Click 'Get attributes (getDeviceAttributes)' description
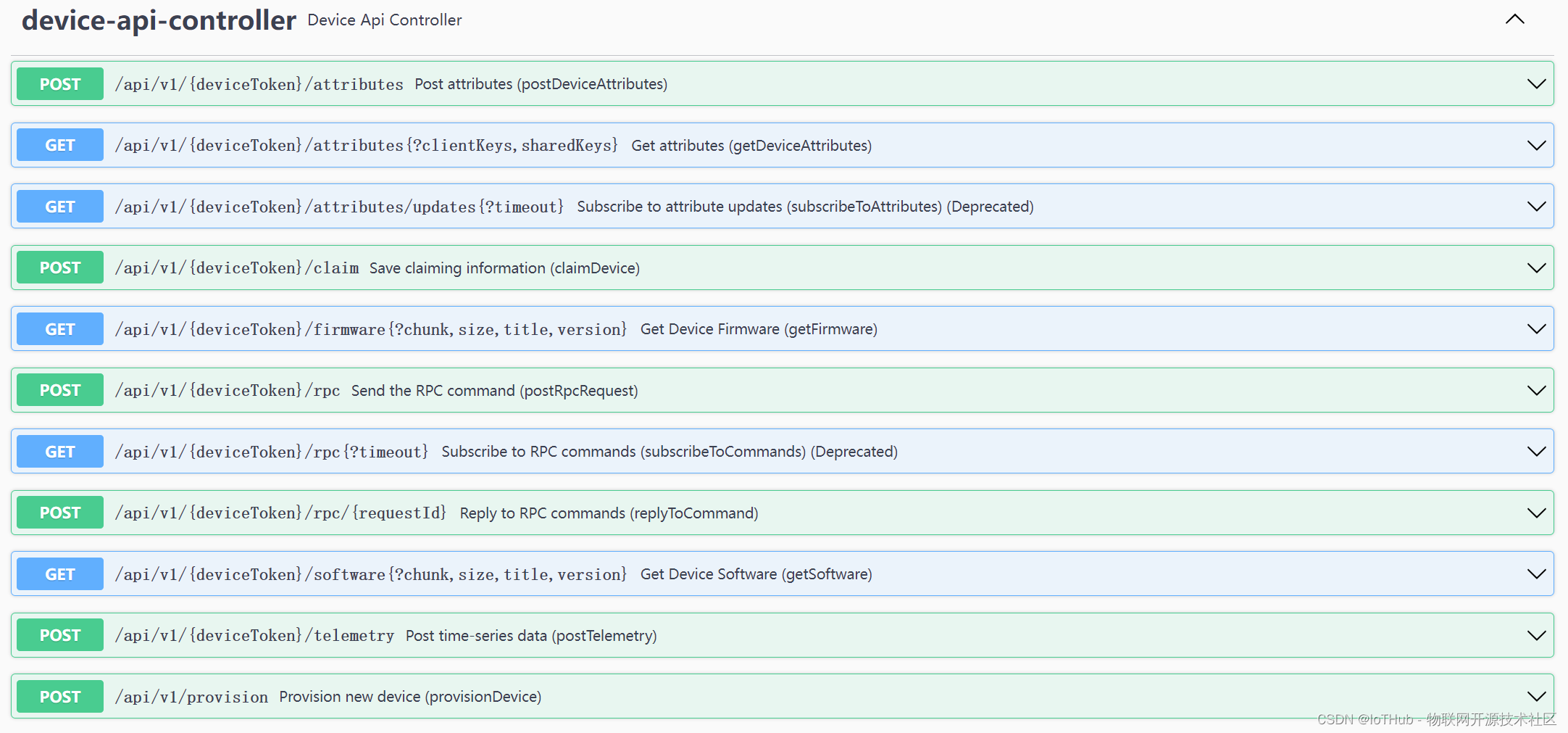This screenshot has width=1568, height=733. pyautogui.click(x=751, y=145)
